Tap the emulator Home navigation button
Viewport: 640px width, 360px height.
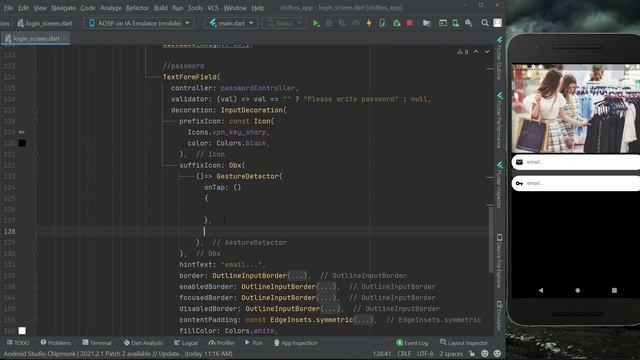pos(578,291)
